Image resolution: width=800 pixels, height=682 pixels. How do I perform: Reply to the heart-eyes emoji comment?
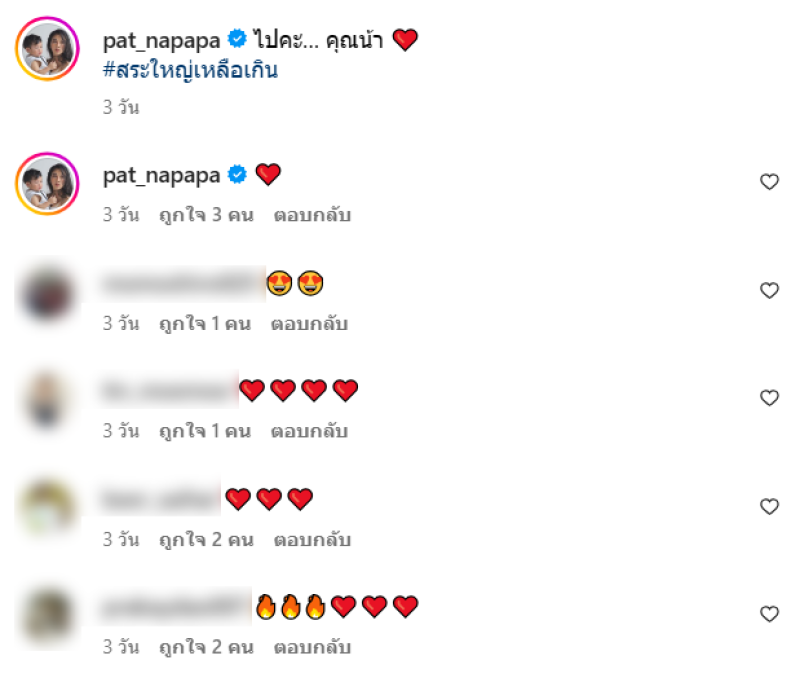(309, 323)
